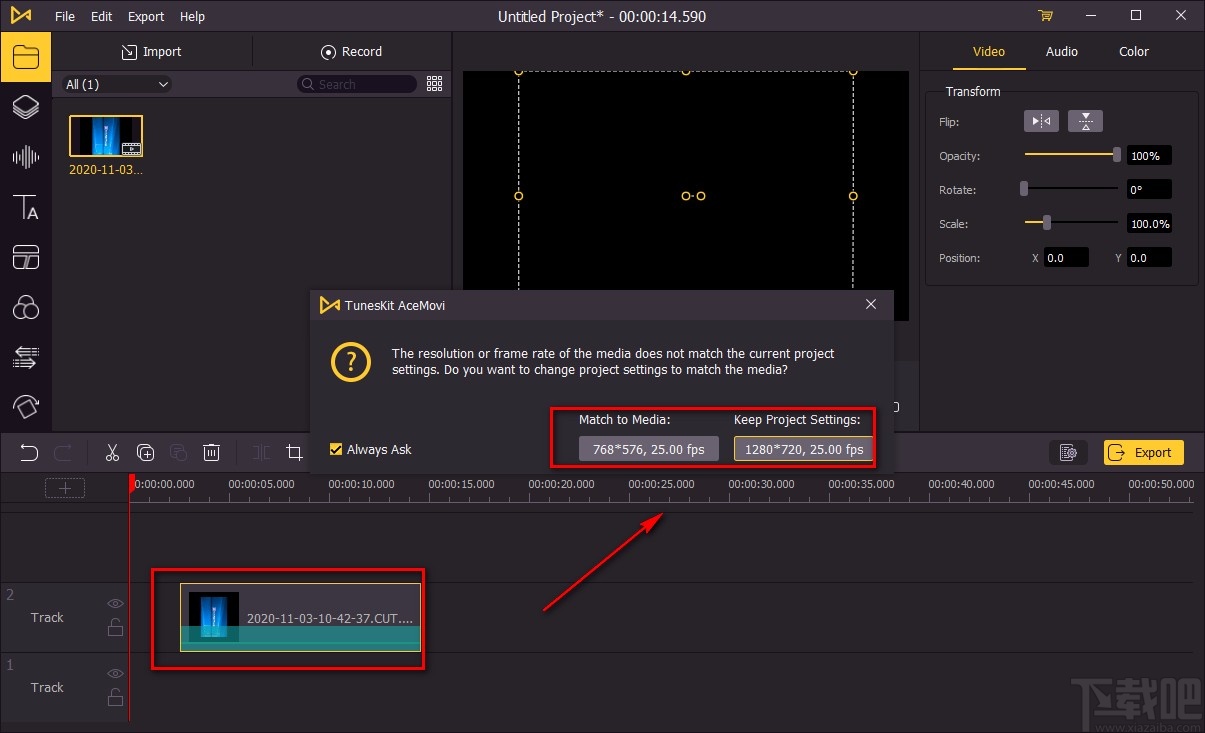Open project settings icon beside Export
1205x733 pixels.
point(1068,452)
